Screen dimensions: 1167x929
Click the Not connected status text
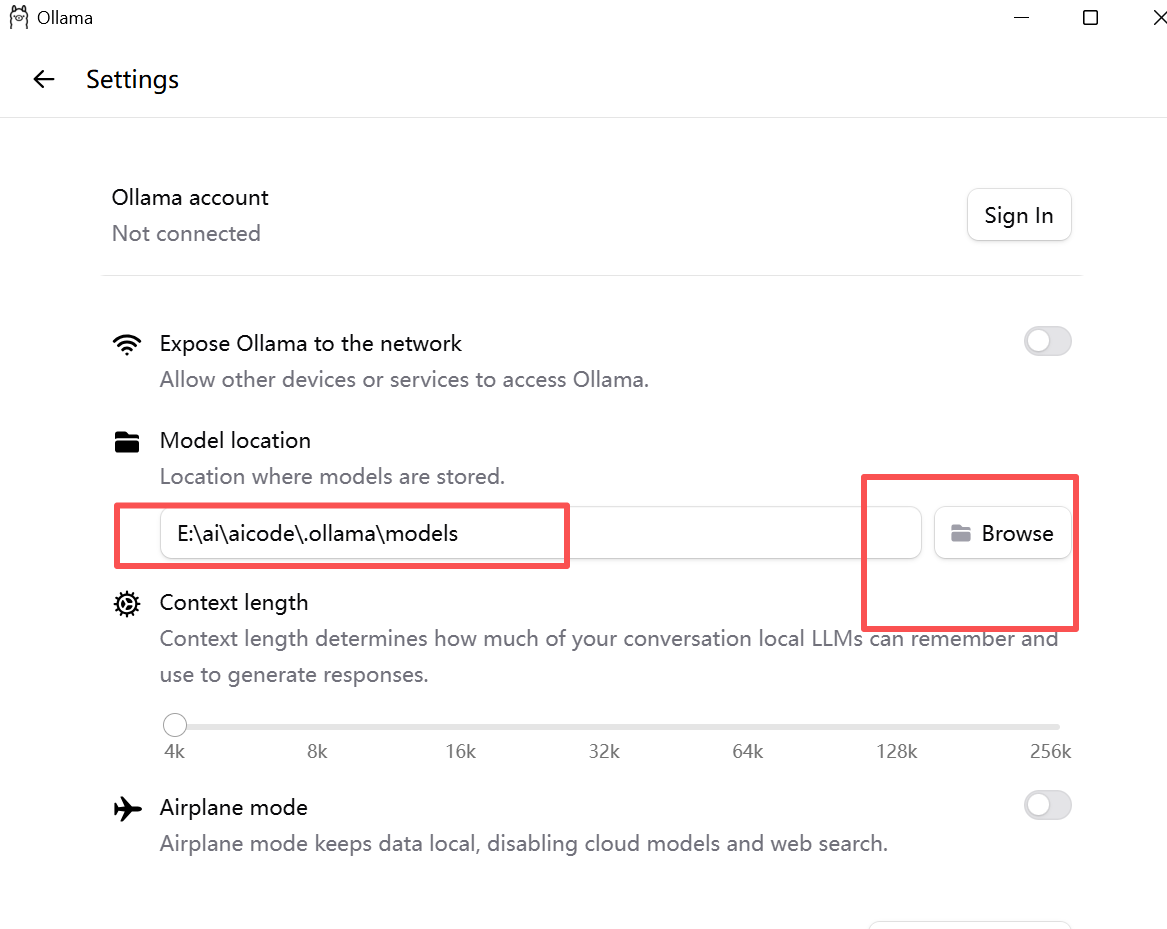click(186, 234)
